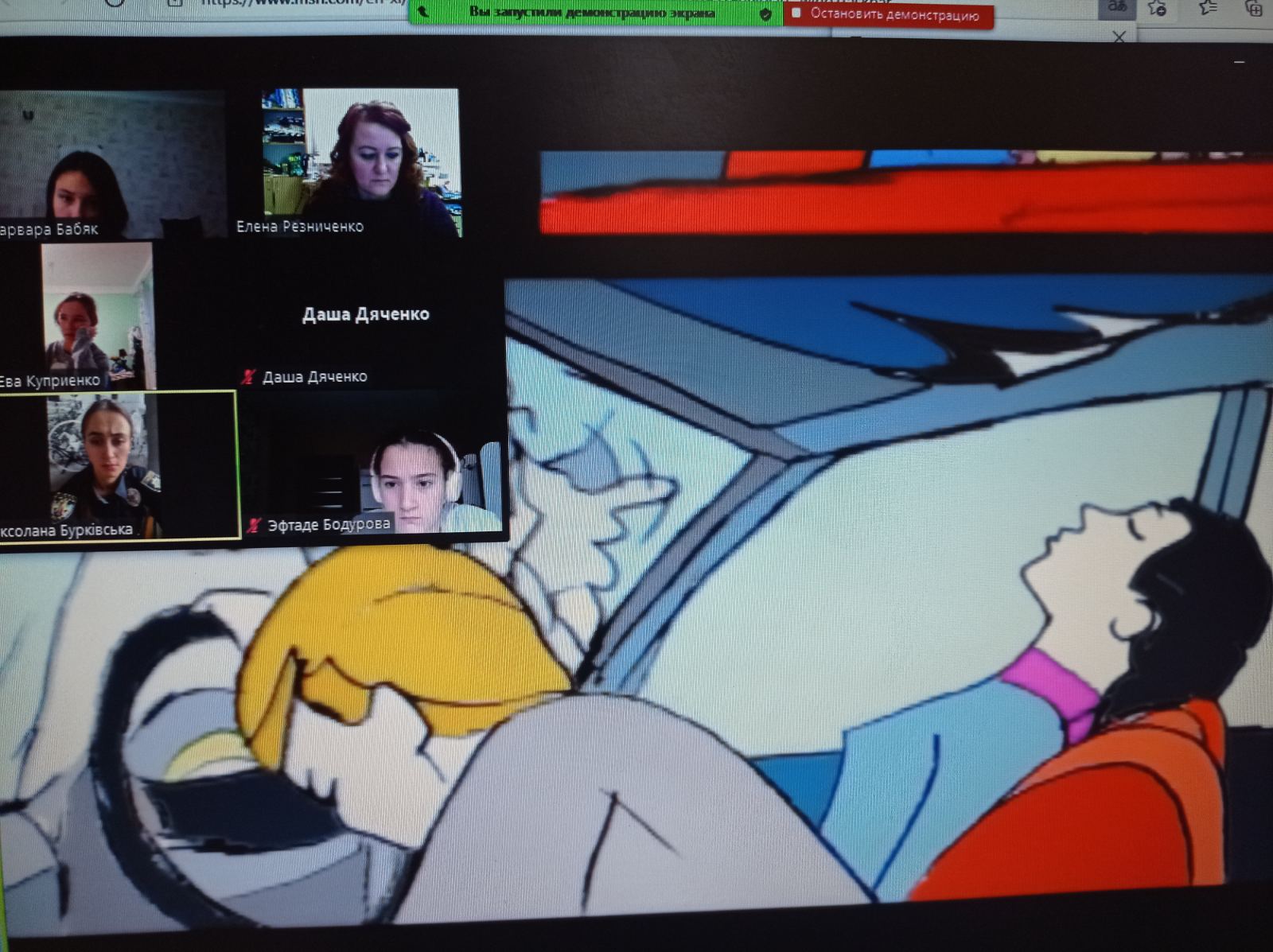The width and height of the screenshot is (1273, 952).
Task: Click the Остановить демонстрацию stop button
Action: click(x=890, y=14)
